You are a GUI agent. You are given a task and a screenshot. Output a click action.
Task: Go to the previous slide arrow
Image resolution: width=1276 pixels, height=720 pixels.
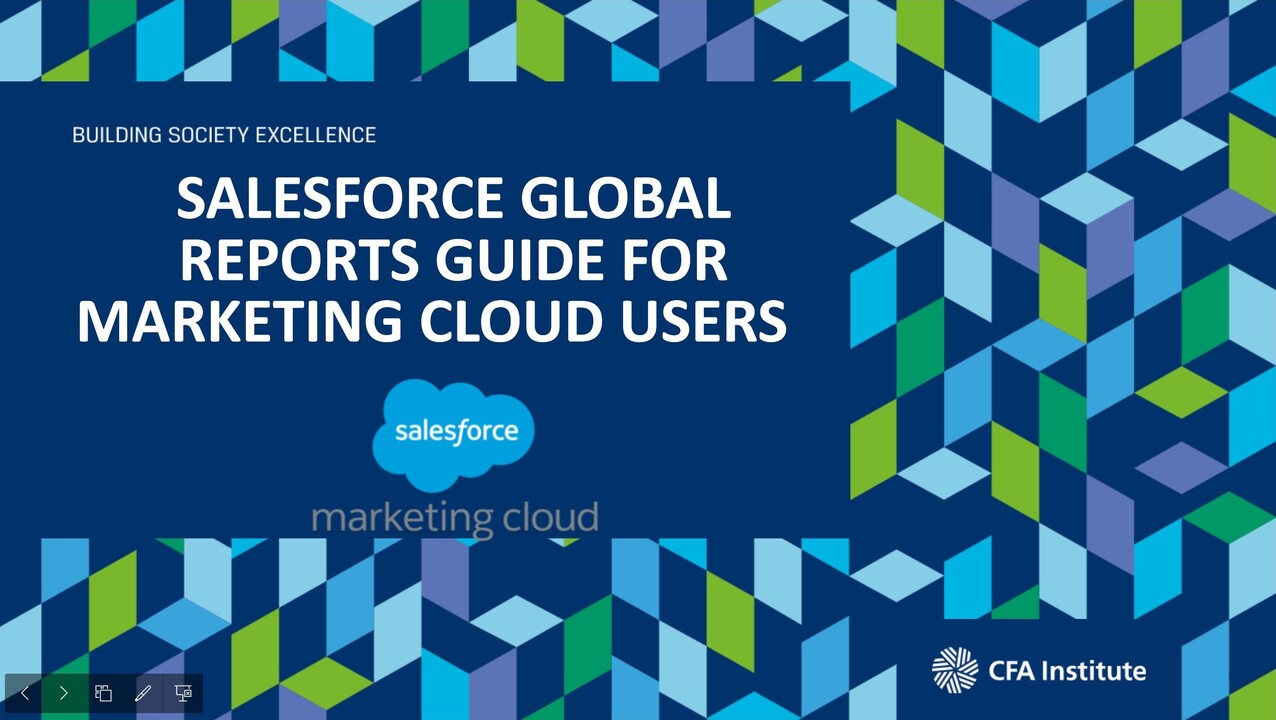[x=24, y=693]
